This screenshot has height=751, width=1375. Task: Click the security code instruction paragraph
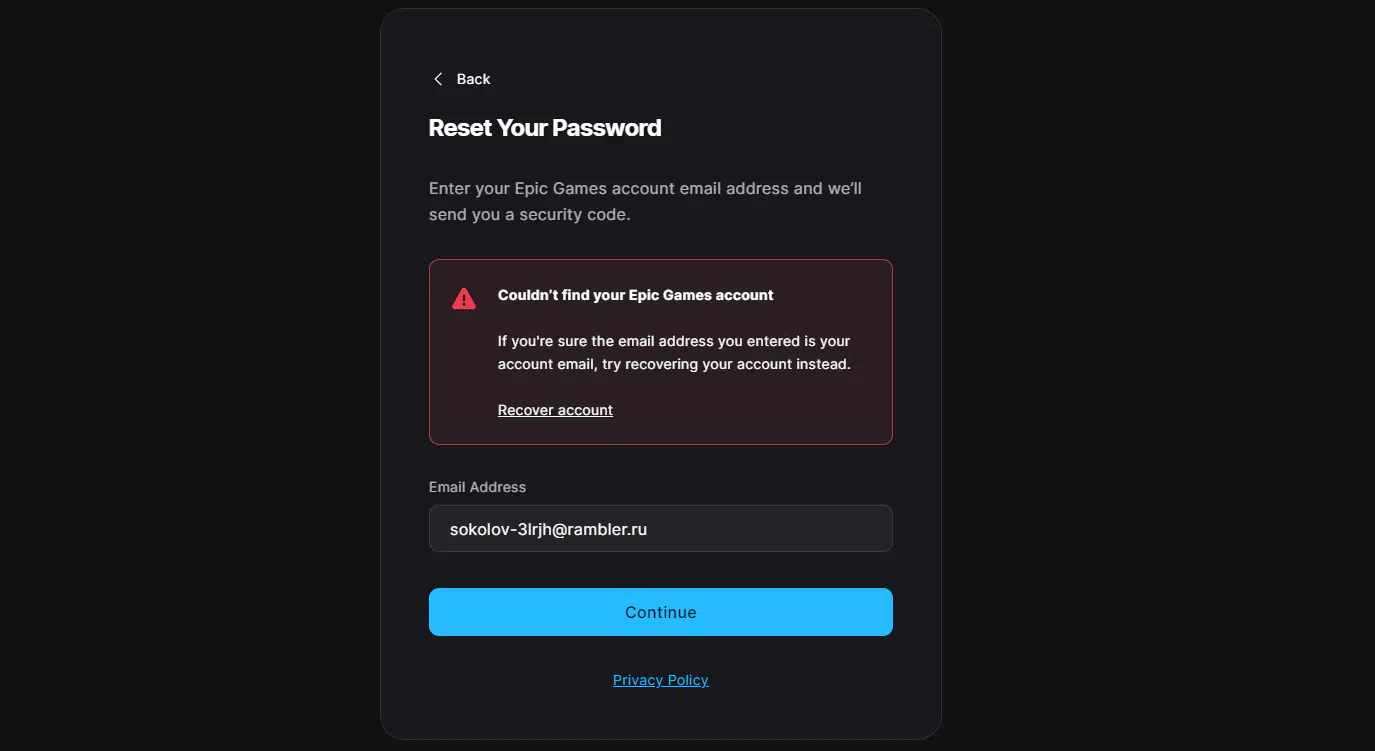tap(645, 201)
